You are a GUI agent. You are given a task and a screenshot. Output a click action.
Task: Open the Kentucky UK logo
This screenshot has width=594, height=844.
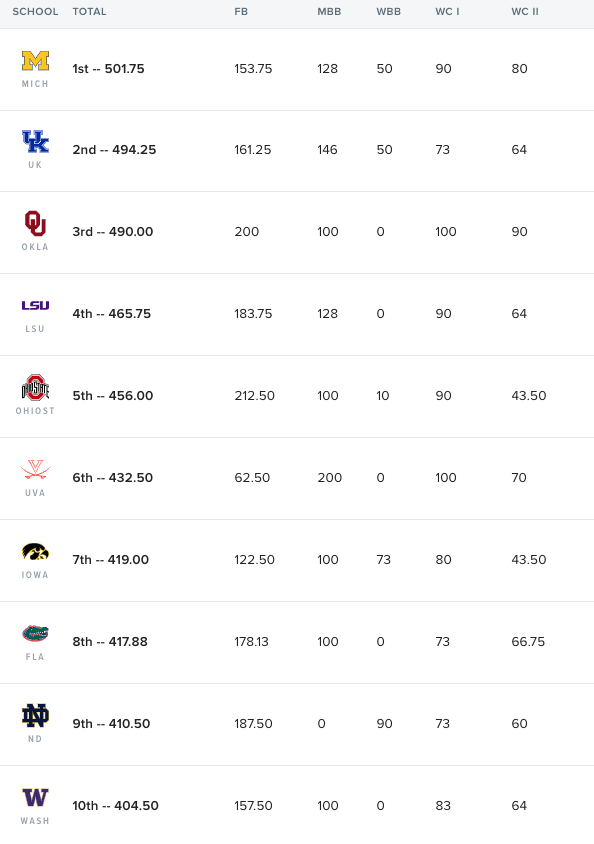(35, 142)
